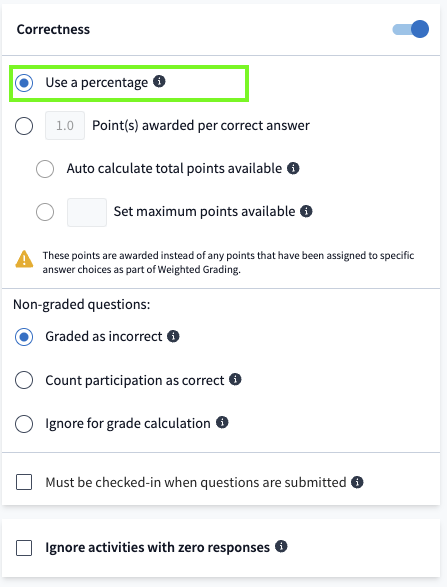Enable Ignore activities with zero responses checkbox
Image resolution: width=447 pixels, height=587 pixels.
pos(24,548)
